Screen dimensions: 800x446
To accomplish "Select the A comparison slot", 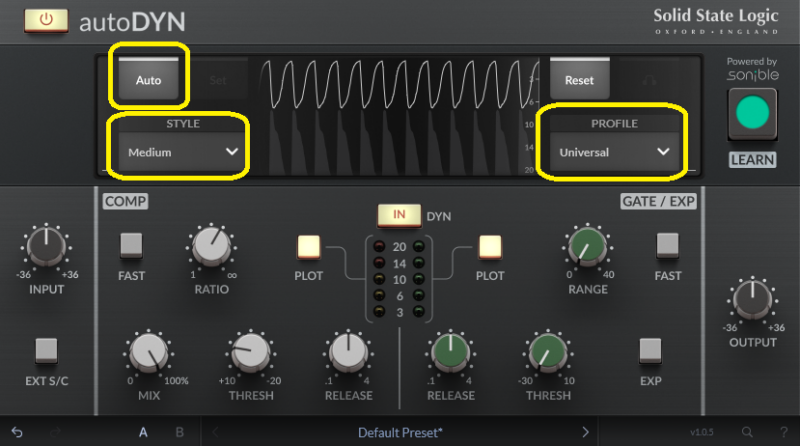I will tap(143, 432).
